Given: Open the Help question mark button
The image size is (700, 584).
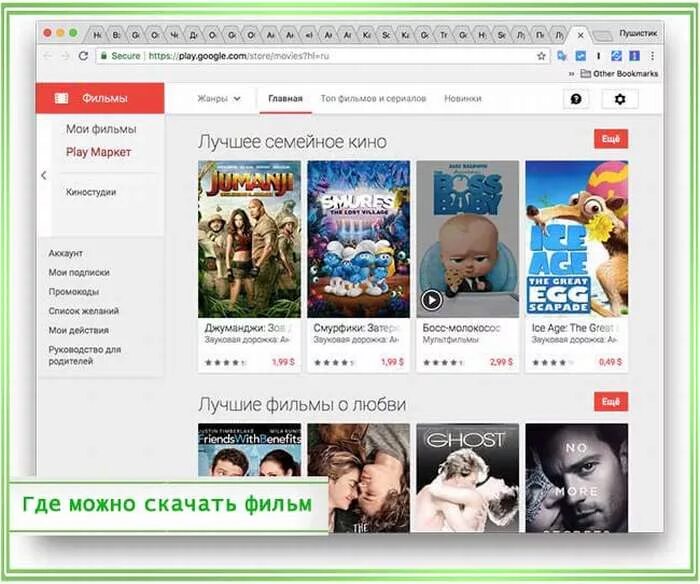Looking at the screenshot, I should pos(576,99).
